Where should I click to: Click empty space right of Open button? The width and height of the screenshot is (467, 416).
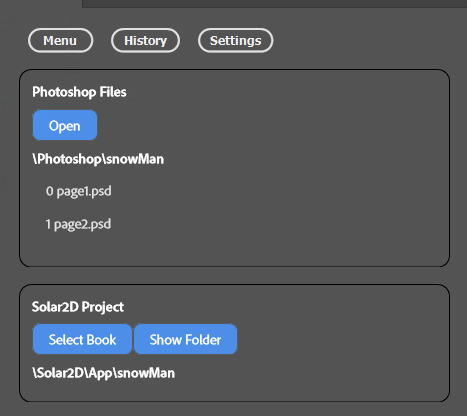tap(270, 125)
